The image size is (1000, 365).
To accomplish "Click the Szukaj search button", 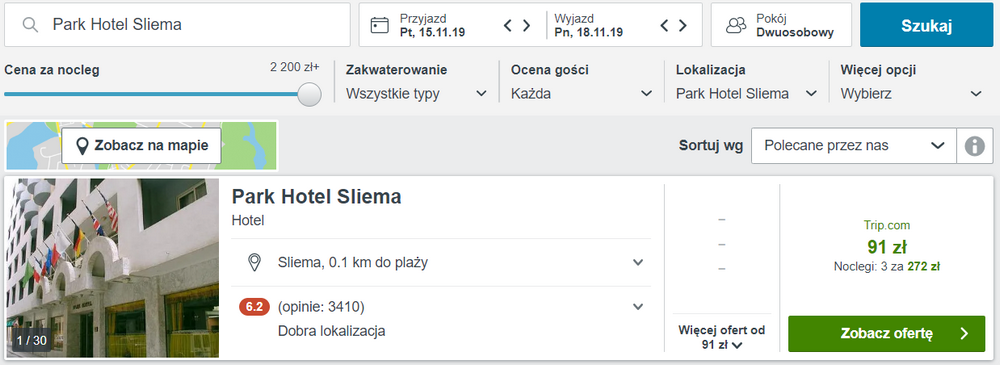I will click(926, 25).
